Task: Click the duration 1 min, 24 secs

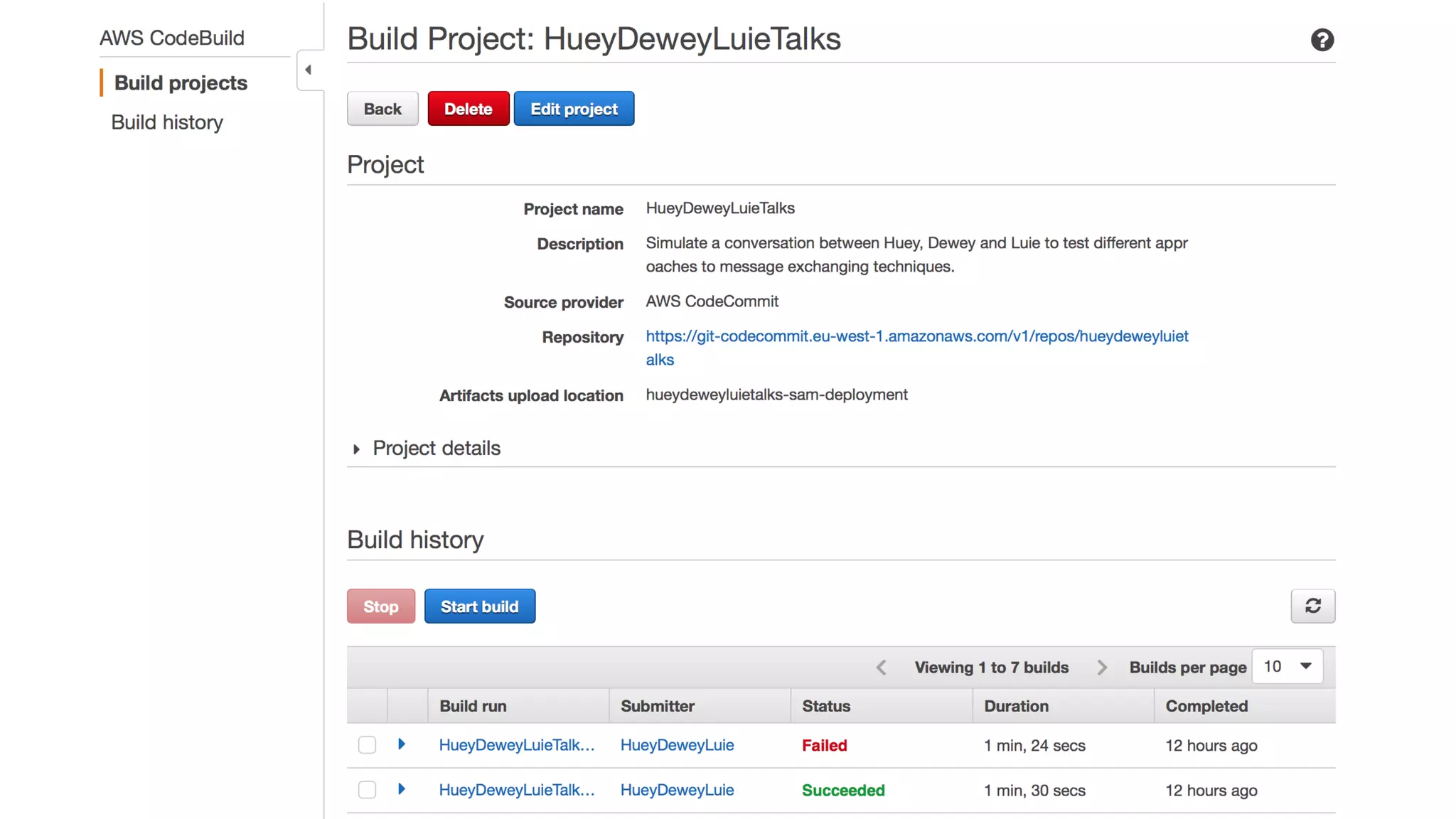Action: (x=1034, y=745)
